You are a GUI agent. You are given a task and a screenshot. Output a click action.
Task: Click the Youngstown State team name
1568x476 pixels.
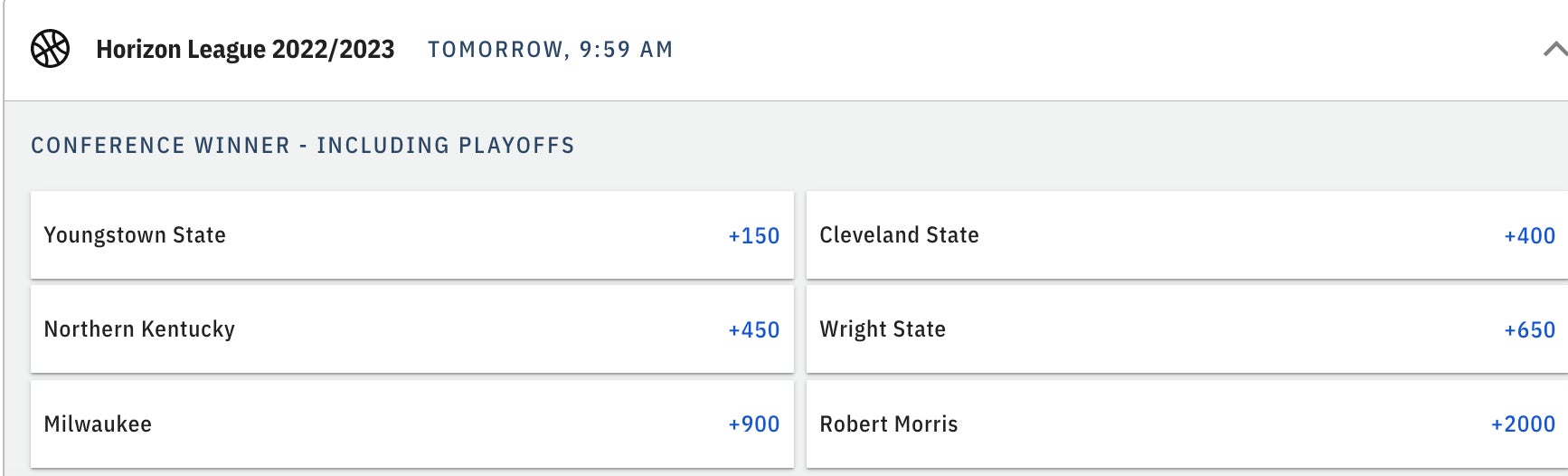[x=135, y=235]
